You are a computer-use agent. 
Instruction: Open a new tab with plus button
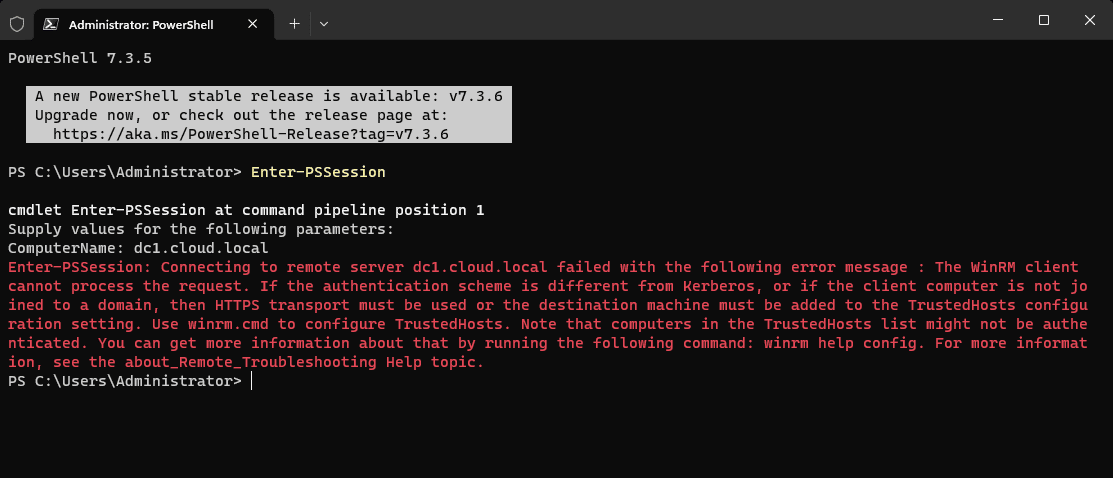[294, 22]
